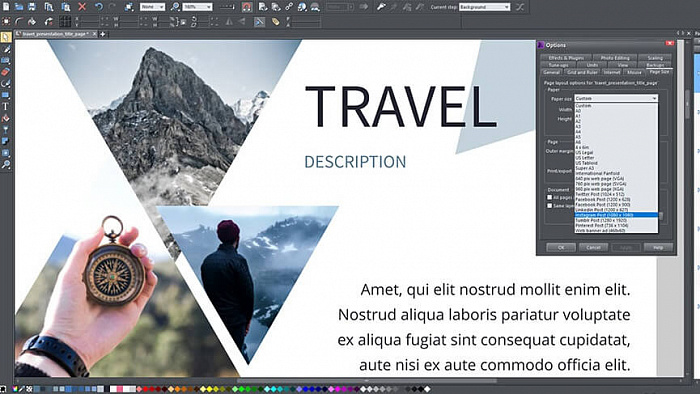This screenshot has width=700, height=394.
Task: Close the document tab with X
Action: (x=94, y=34)
